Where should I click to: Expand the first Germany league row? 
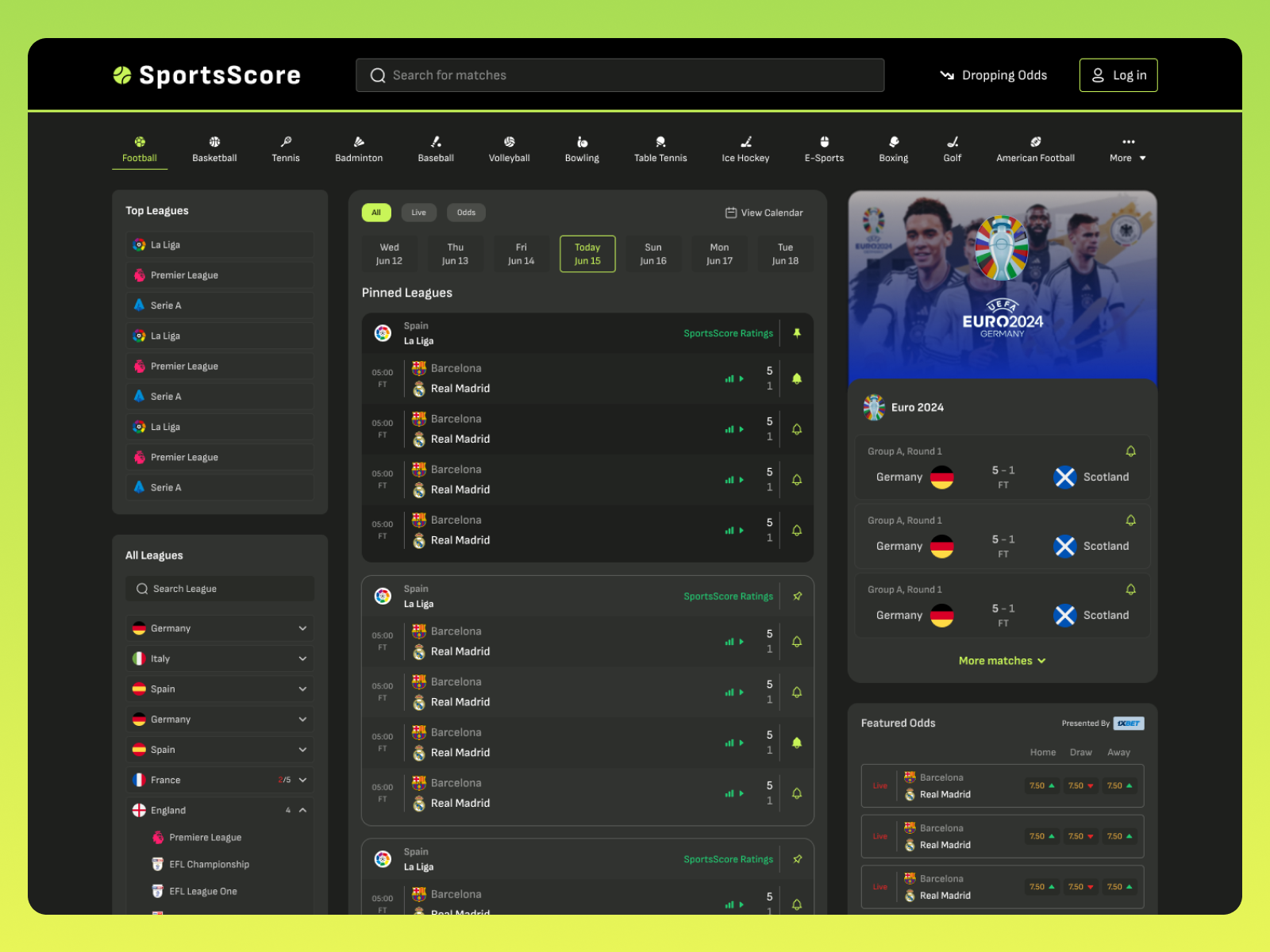(221, 628)
